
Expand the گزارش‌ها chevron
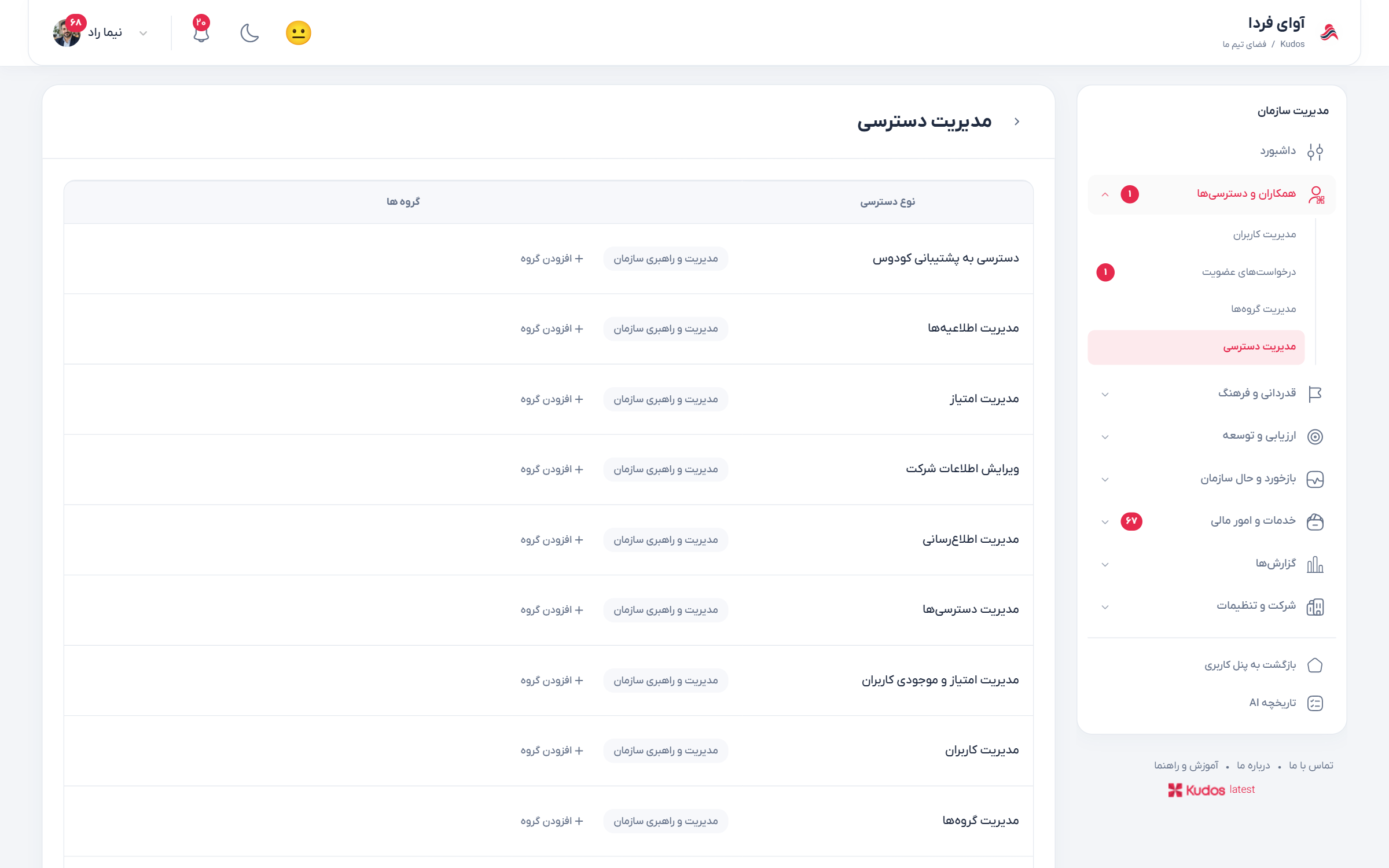(x=1105, y=565)
